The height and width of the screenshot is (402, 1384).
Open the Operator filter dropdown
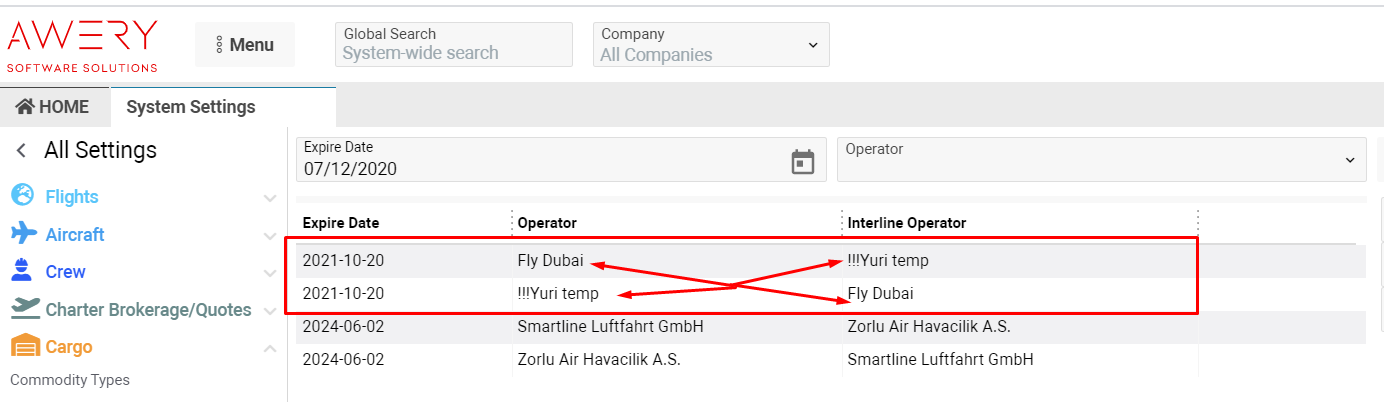click(1101, 160)
